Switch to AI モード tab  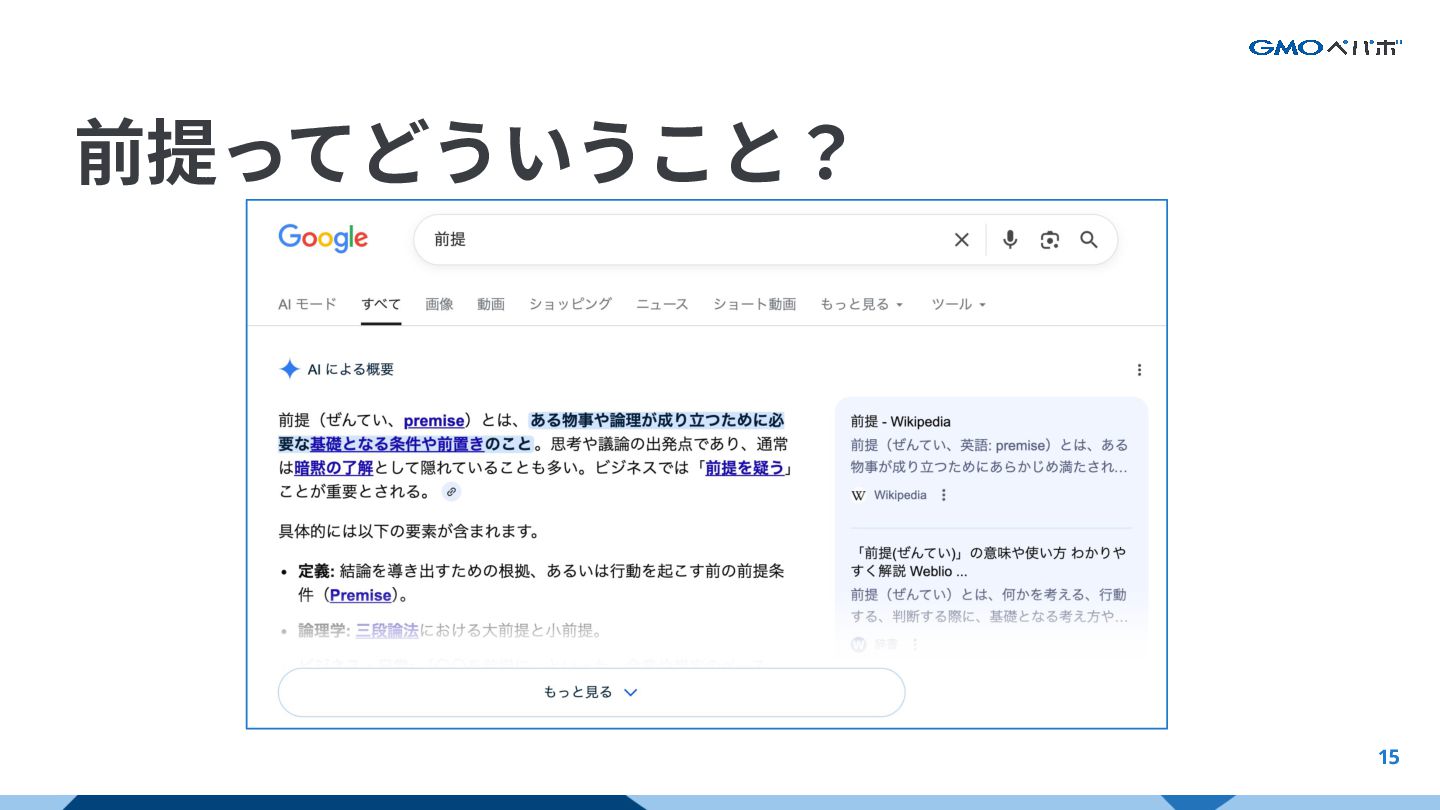307,304
